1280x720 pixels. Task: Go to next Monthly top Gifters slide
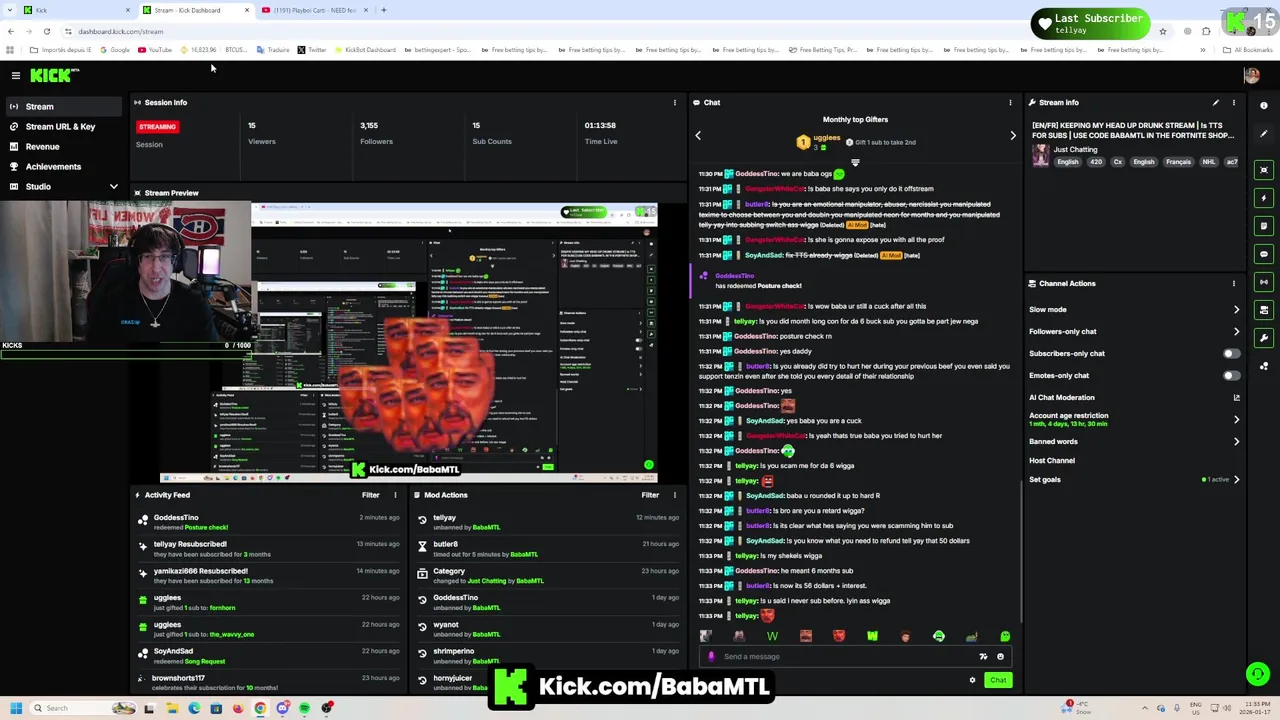pyautogui.click(x=1012, y=135)
